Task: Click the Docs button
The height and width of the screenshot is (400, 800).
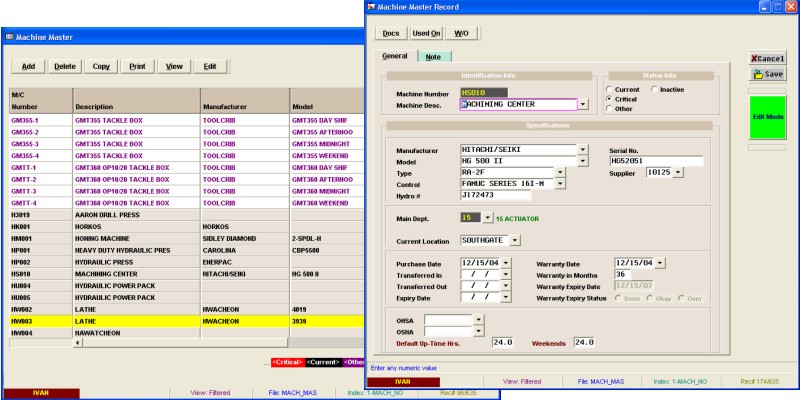Action: point(390,33)
